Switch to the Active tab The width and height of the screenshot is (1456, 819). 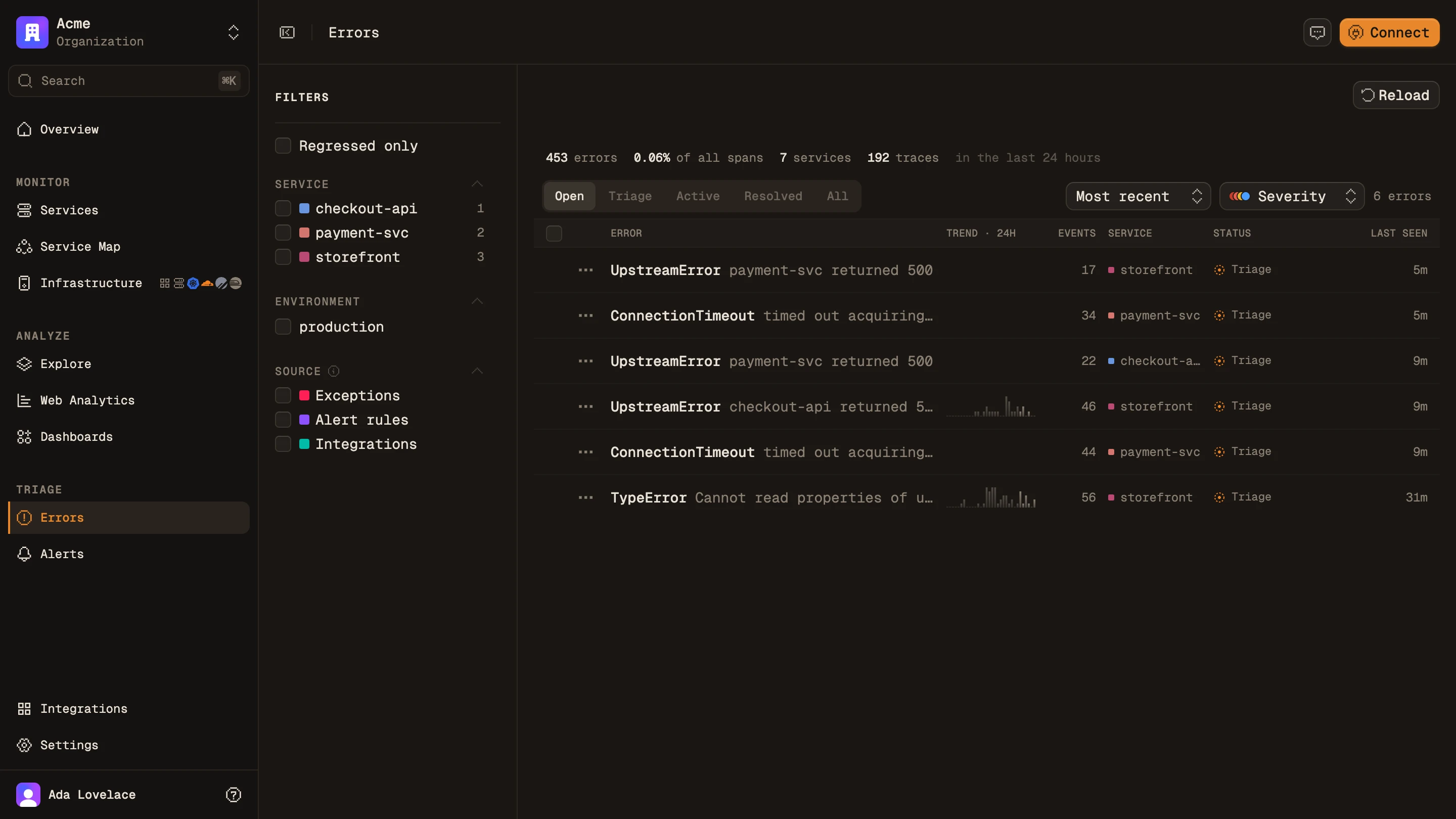698,196
